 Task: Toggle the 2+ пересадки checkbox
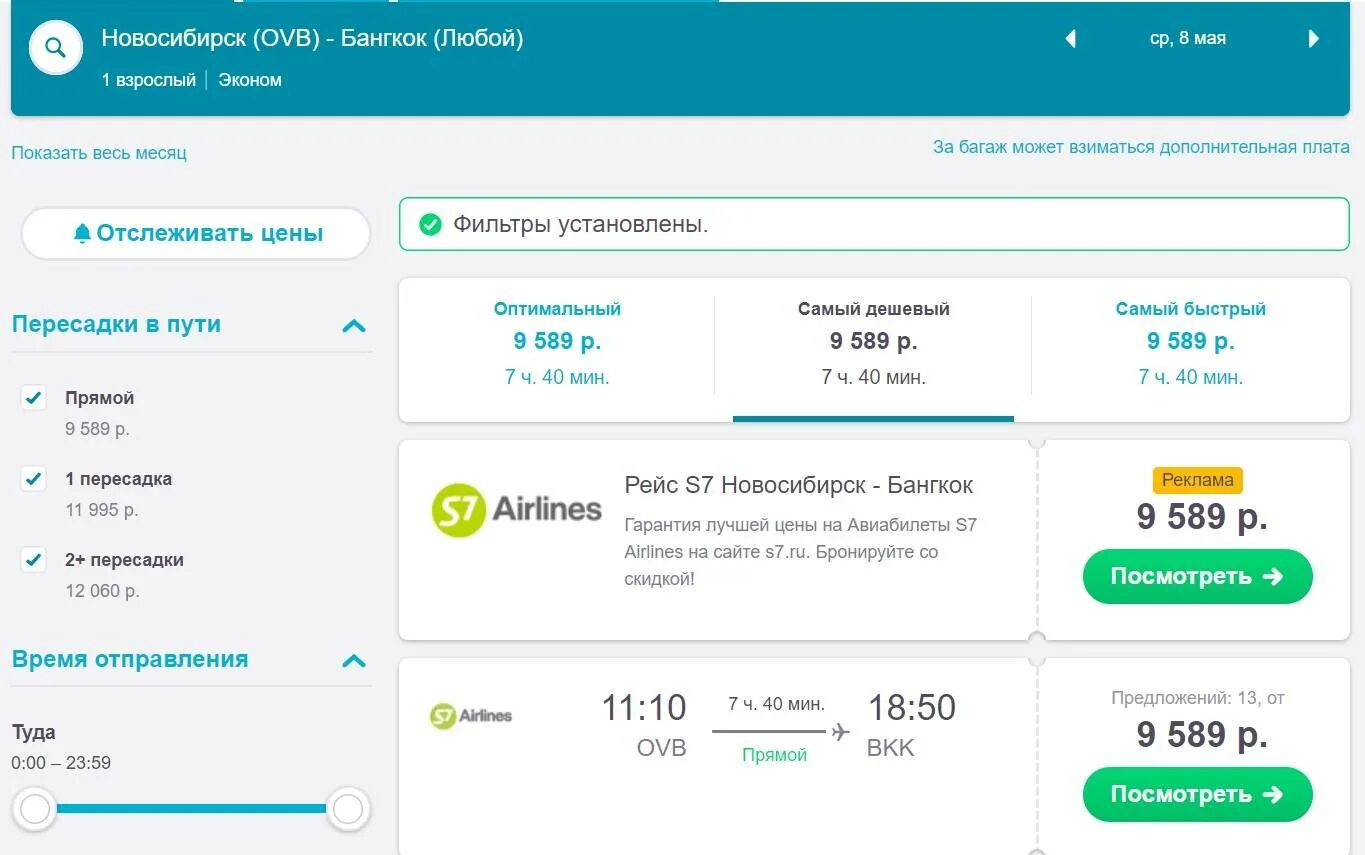coord(34,560)
